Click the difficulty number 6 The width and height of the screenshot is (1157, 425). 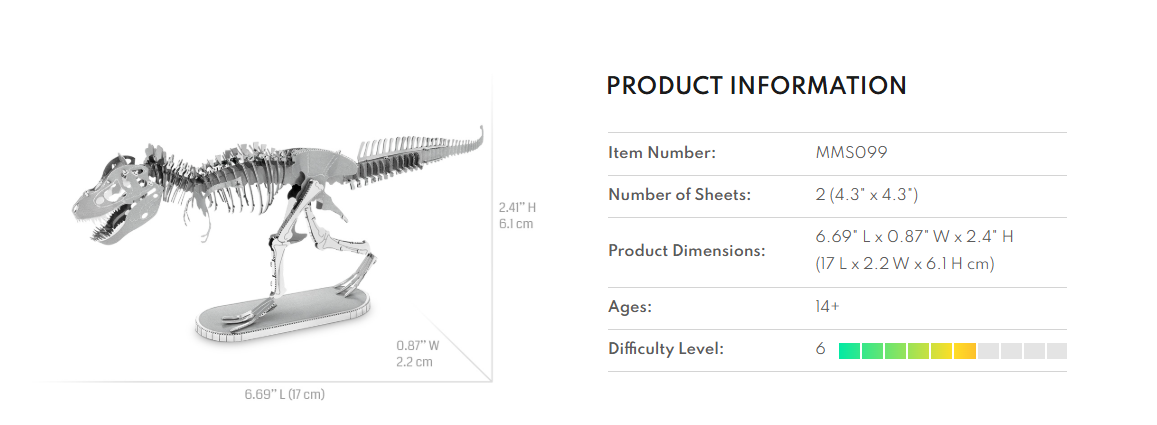coord(820,350)
